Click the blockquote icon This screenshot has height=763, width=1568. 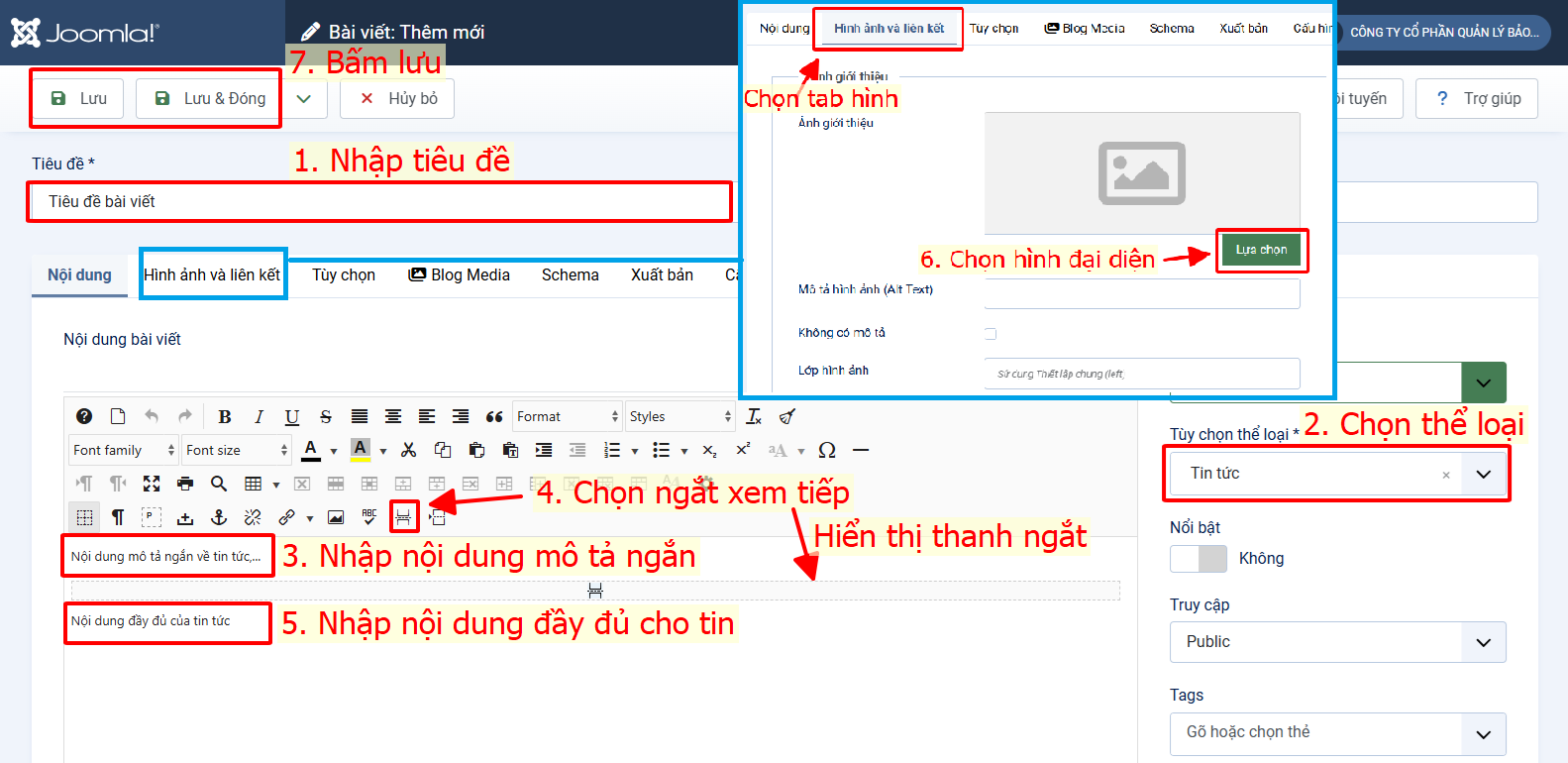(494, 417)
